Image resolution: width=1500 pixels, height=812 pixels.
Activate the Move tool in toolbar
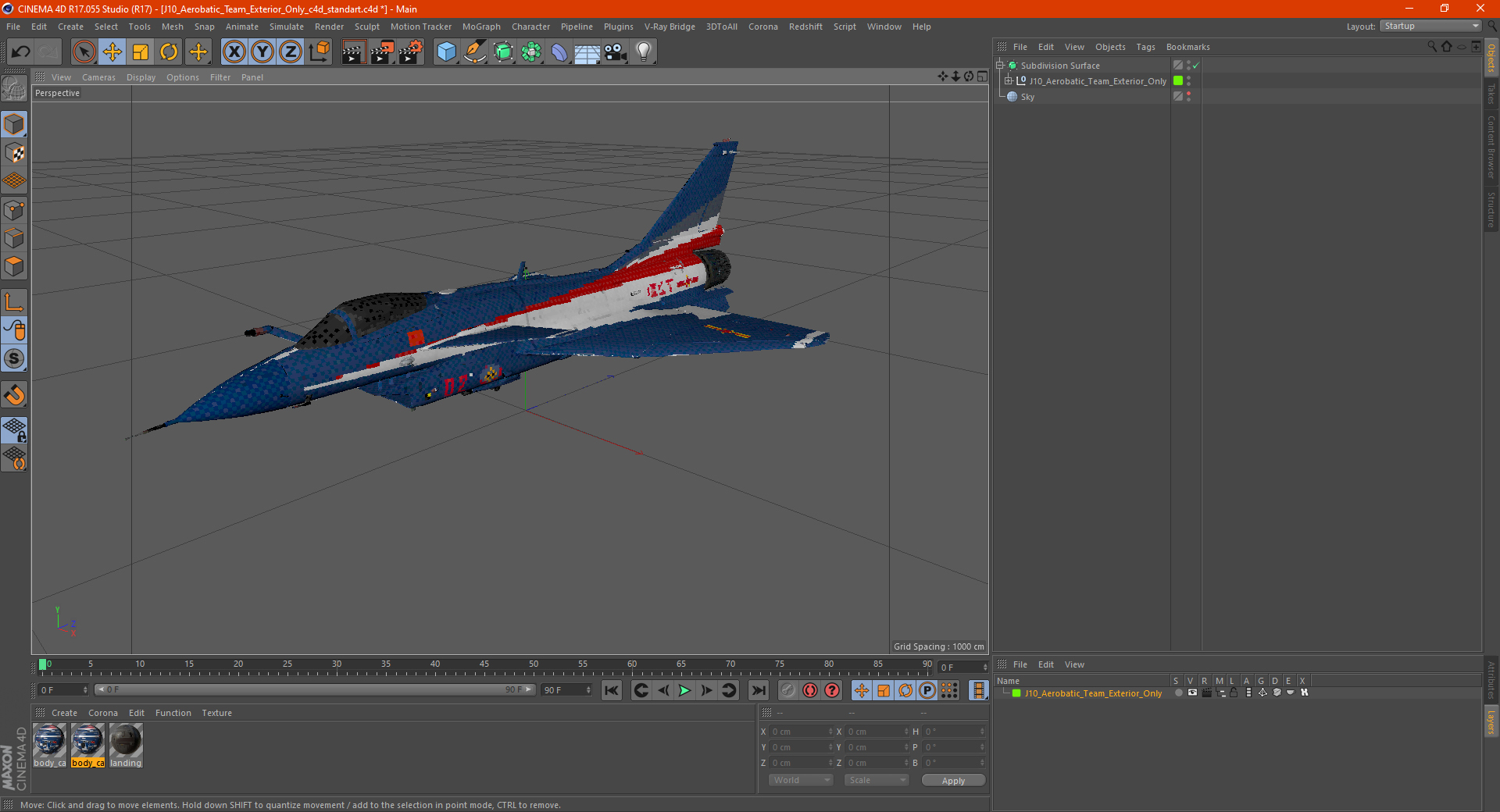[x=112, y=52]
